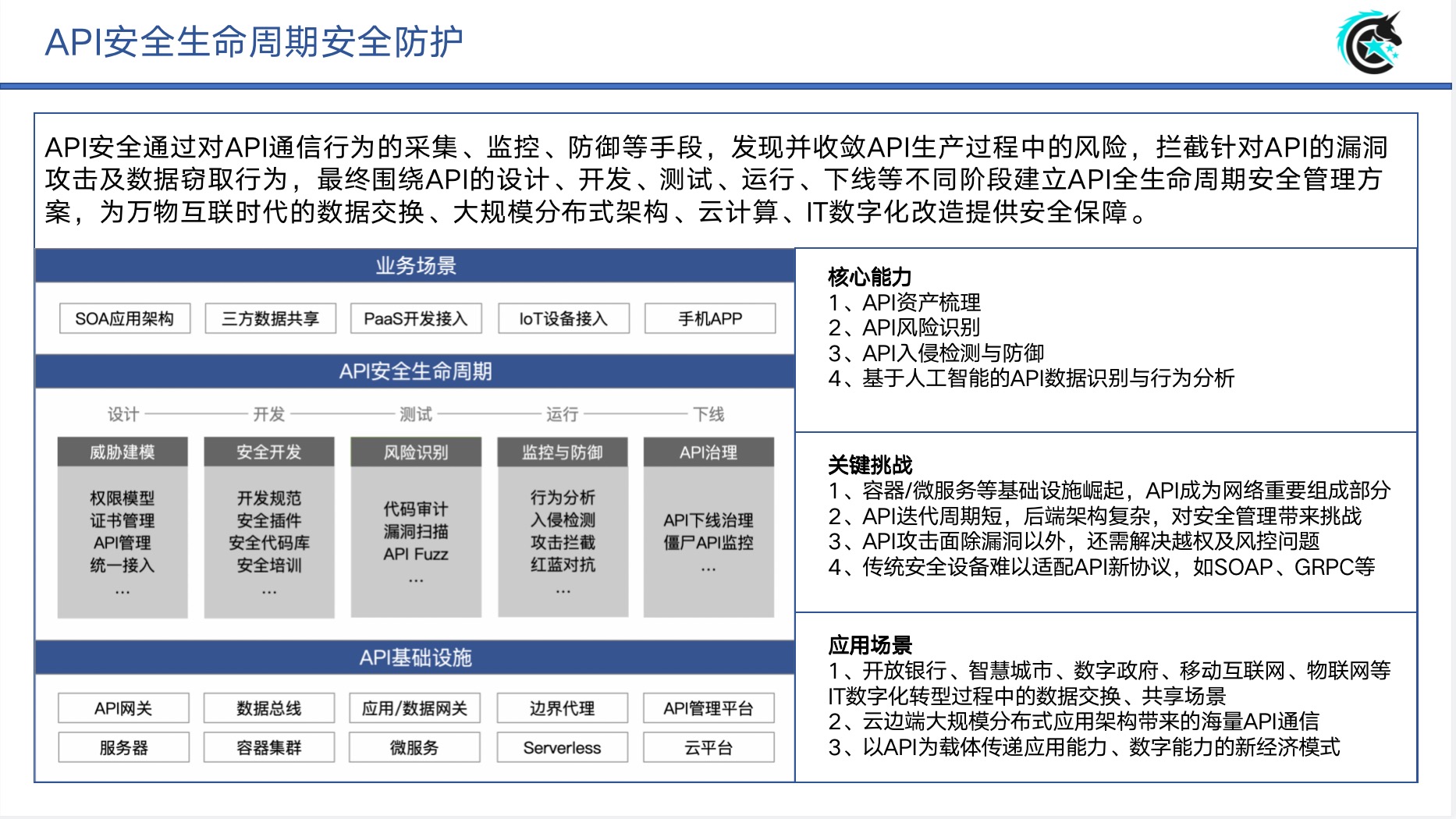The image size is (1456, 819).
Task: Click the IoT设备接入 box
Action: 563,318
